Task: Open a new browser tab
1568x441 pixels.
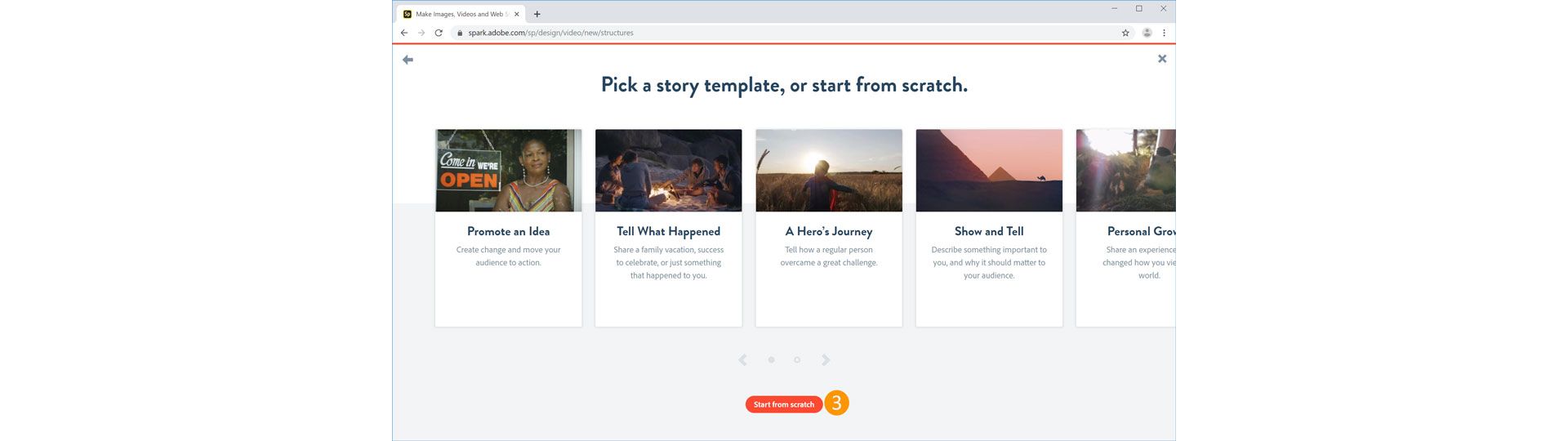Action: click(x=537, y=14)
